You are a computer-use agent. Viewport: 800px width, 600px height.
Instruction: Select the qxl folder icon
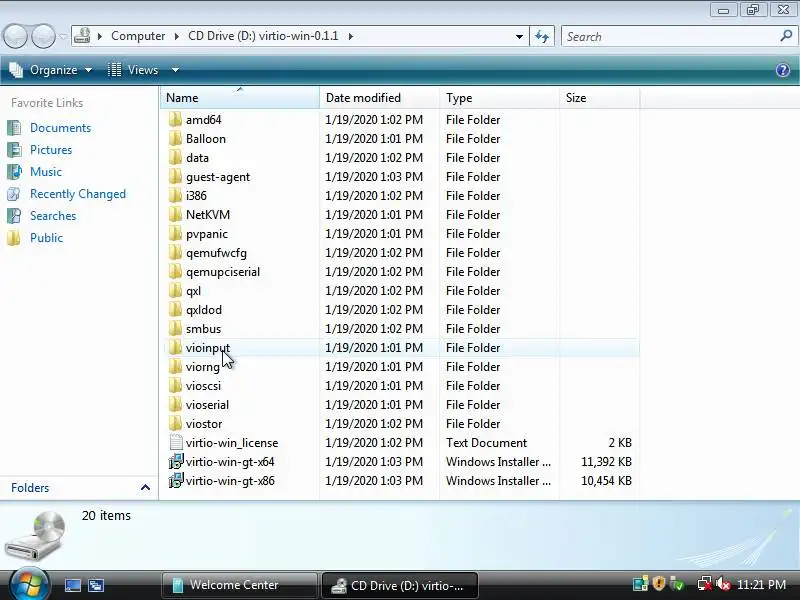point(175,290)
